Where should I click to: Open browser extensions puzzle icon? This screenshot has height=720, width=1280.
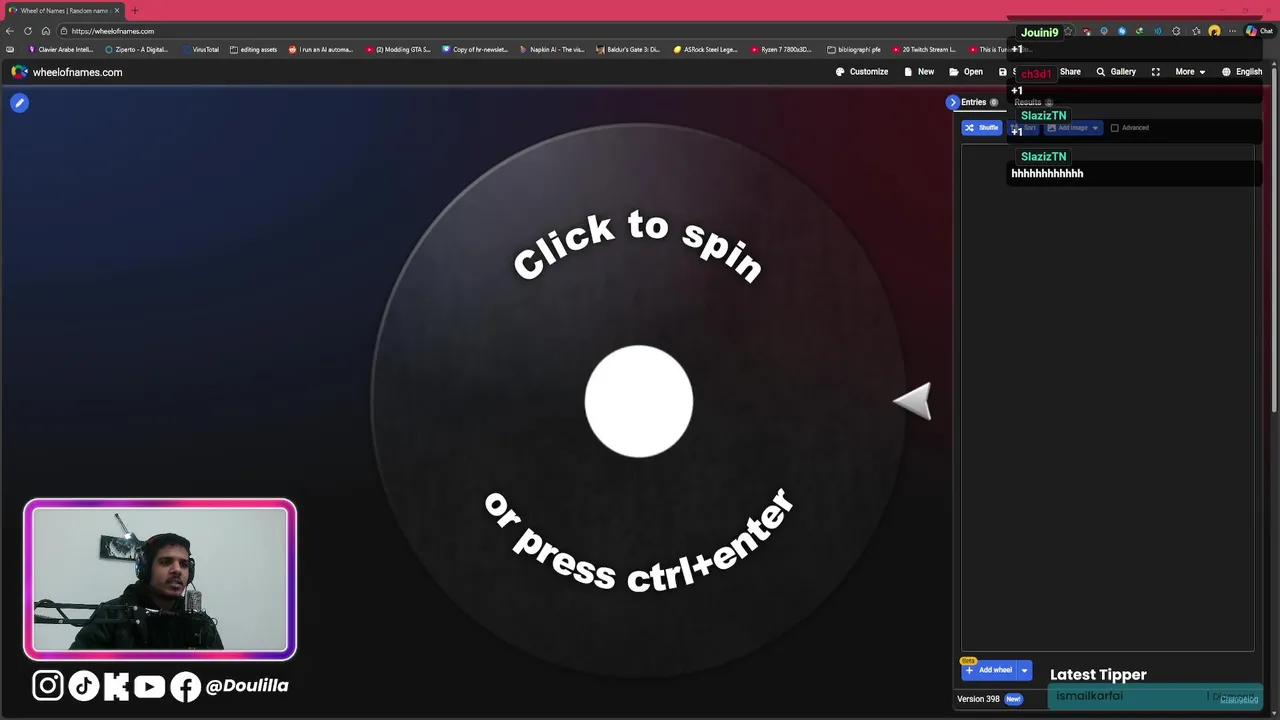(x=1176, y=31)
